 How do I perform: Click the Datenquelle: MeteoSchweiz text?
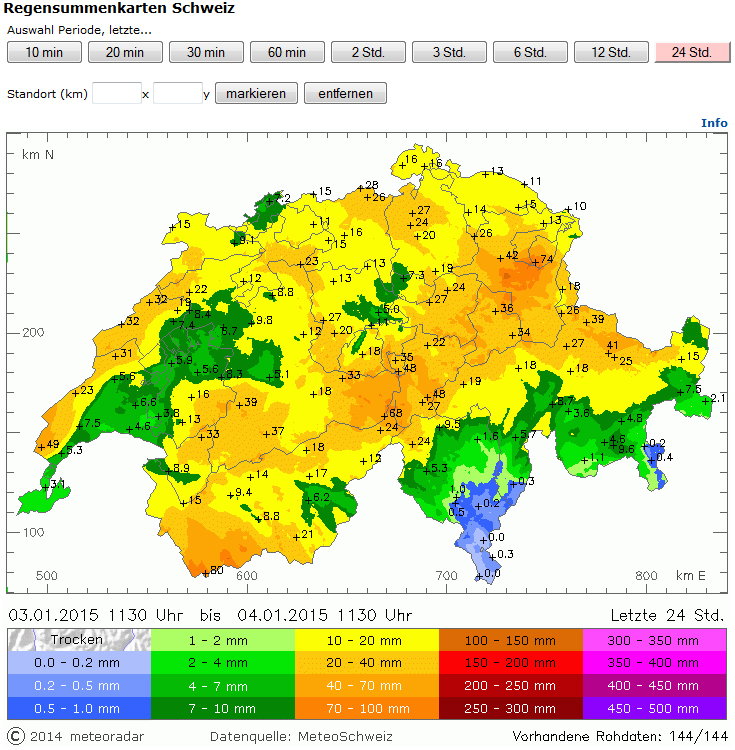(301, 737)
